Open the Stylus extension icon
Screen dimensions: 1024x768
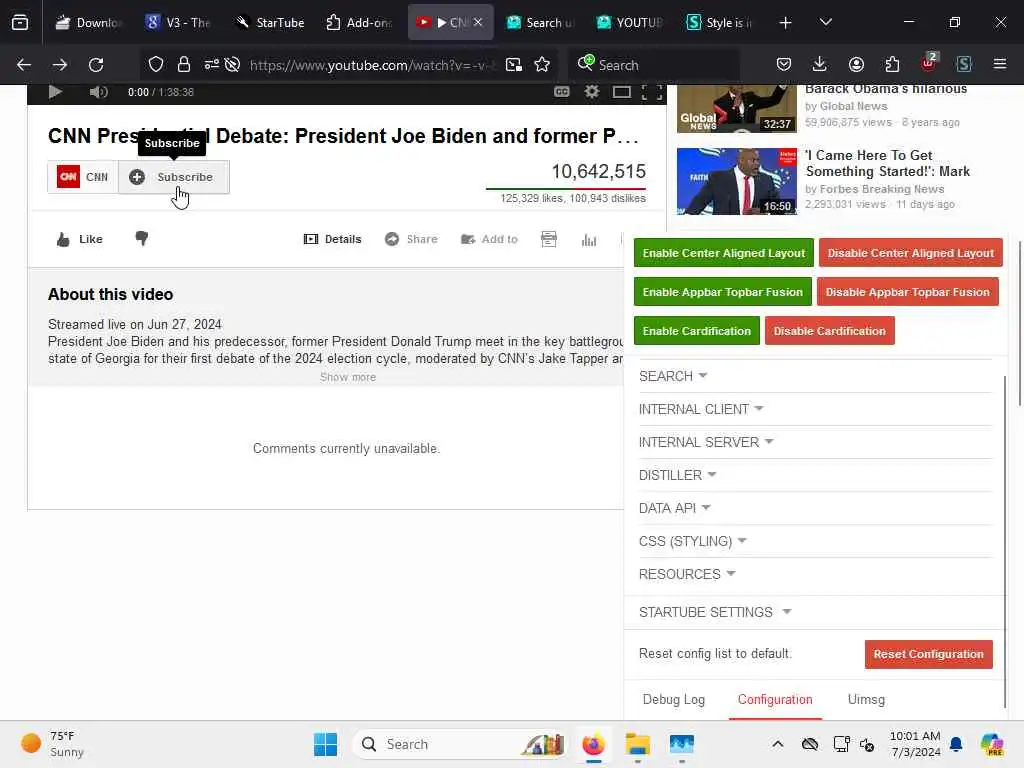[x=964, y=64]
